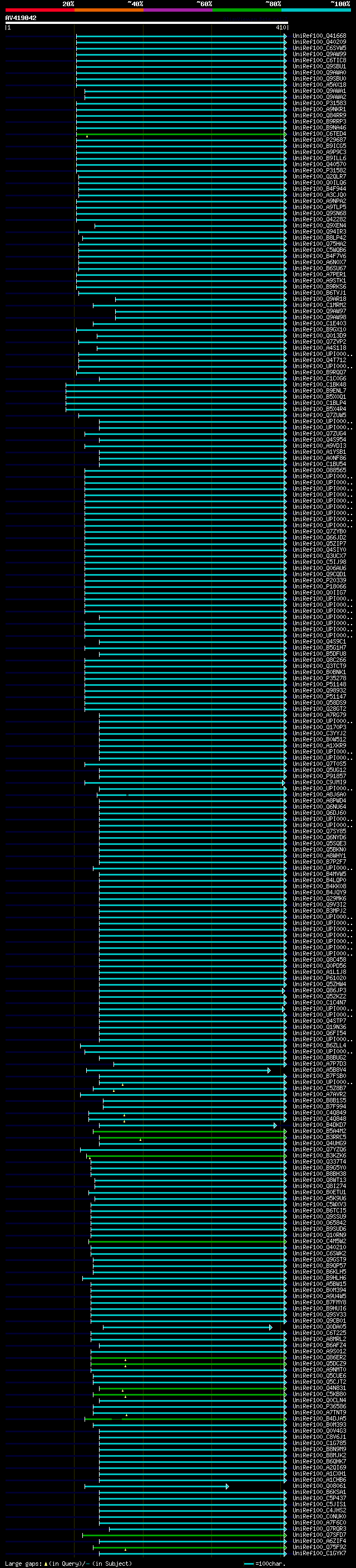356x1568 pixels.
Task: Select the UniRef100_B6KSA1 label
Action: tap(319, 1492)
